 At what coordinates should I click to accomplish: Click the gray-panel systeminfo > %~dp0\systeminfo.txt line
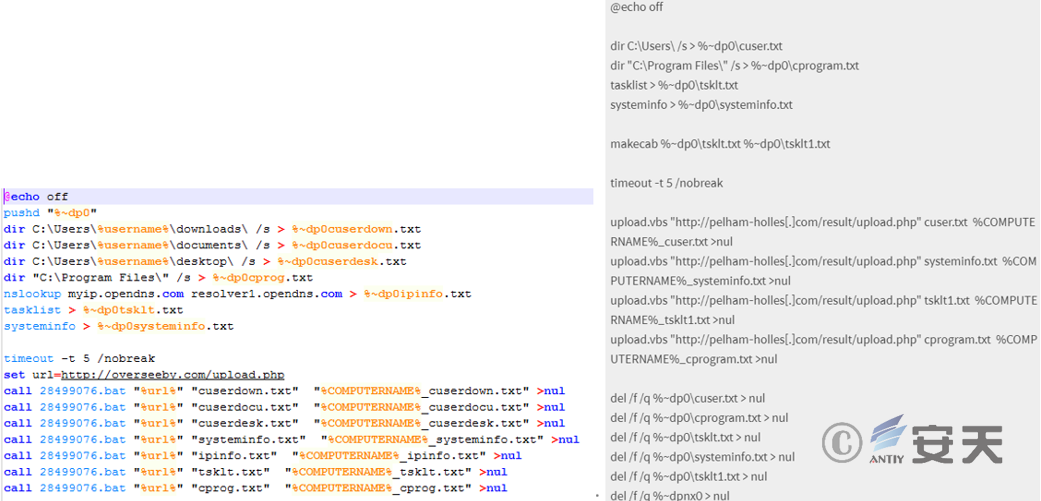701,105
